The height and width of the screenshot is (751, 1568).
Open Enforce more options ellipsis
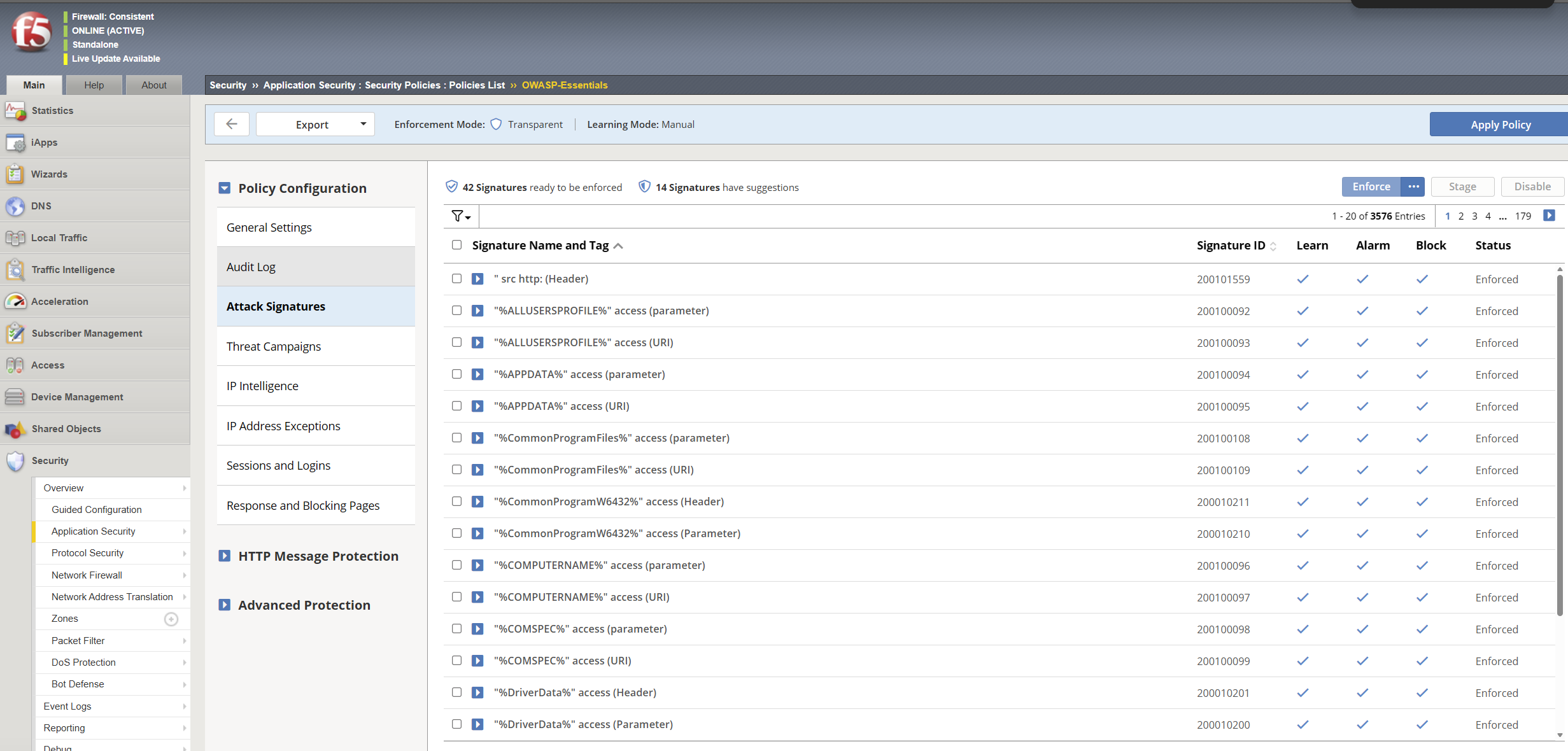(1413, 186)
